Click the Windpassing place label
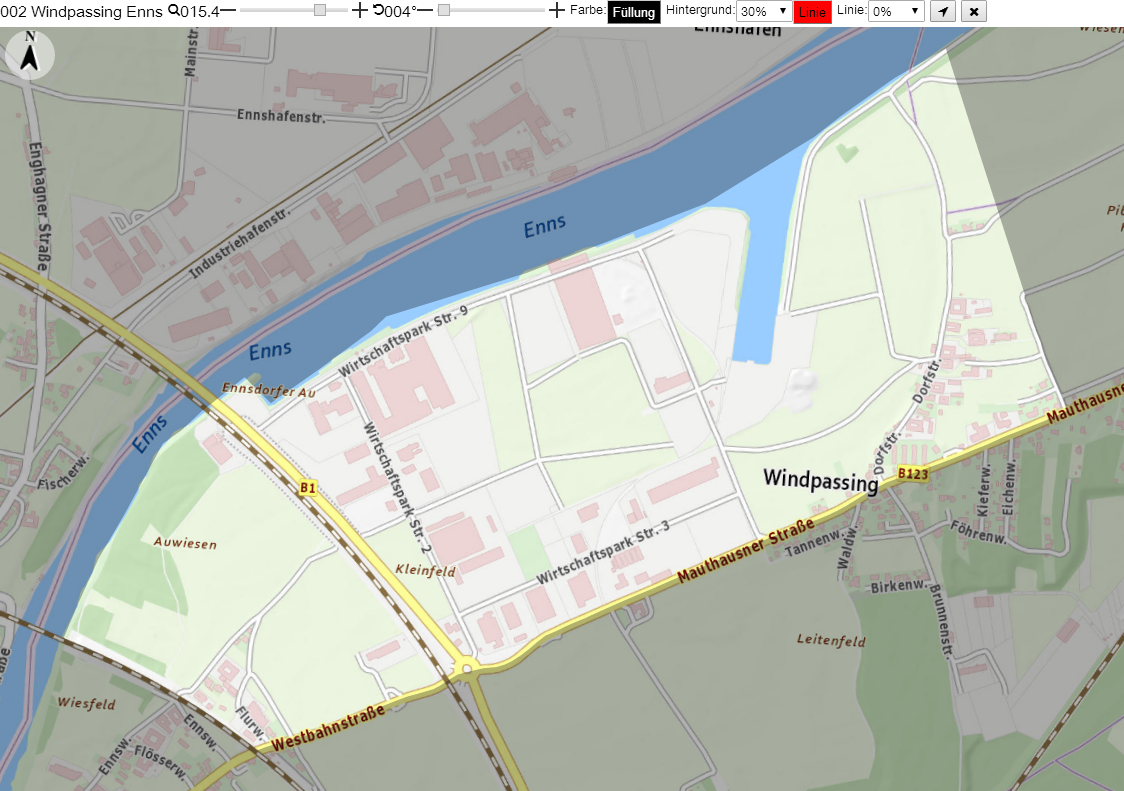The height and width of the screenshot is (791, 1124). [x=821, y=479]
